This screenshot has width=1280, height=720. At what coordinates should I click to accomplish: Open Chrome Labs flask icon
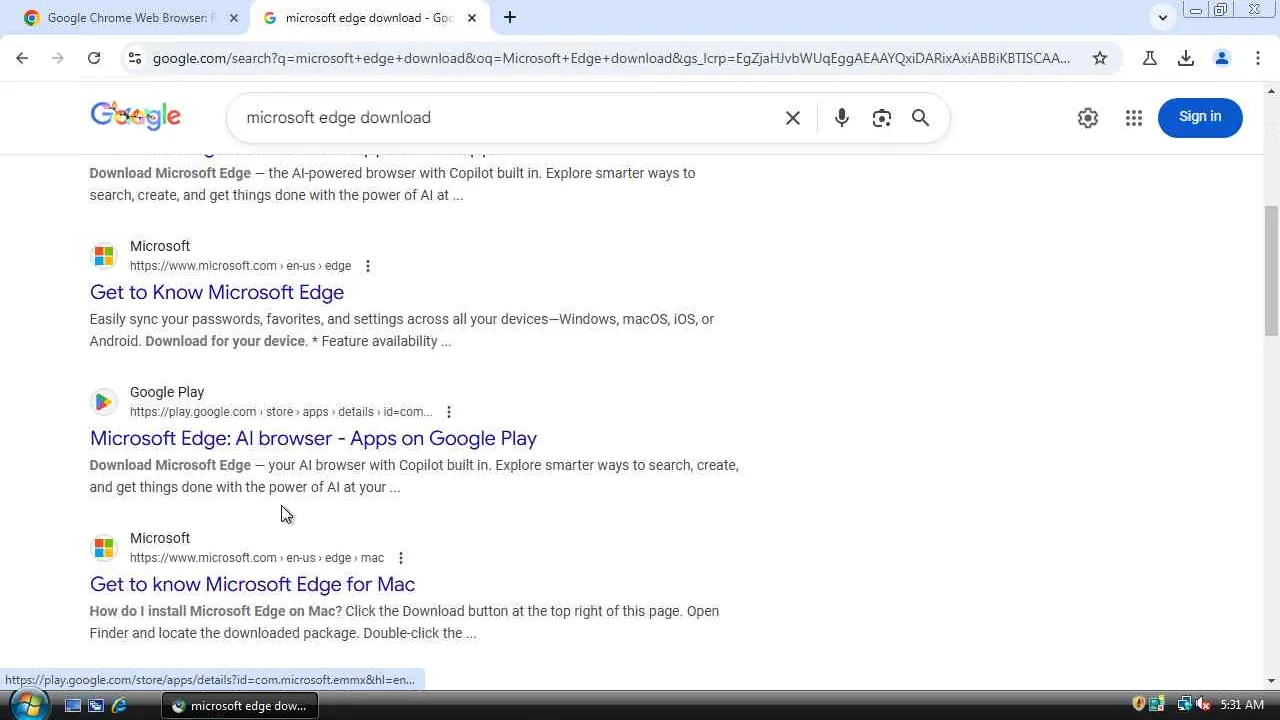pyautogui.click(x=1150, y=58)
